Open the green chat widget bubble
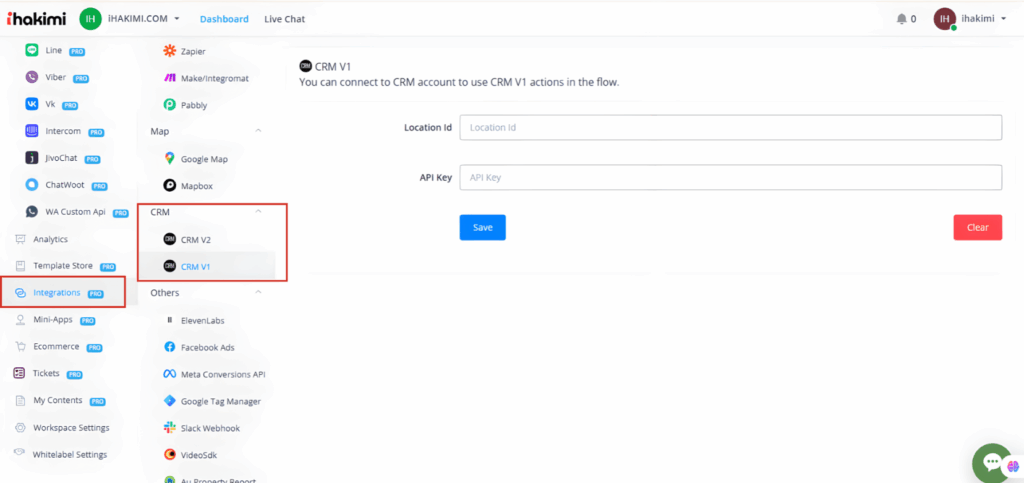The image size is (1024, 483). point(996,462)
